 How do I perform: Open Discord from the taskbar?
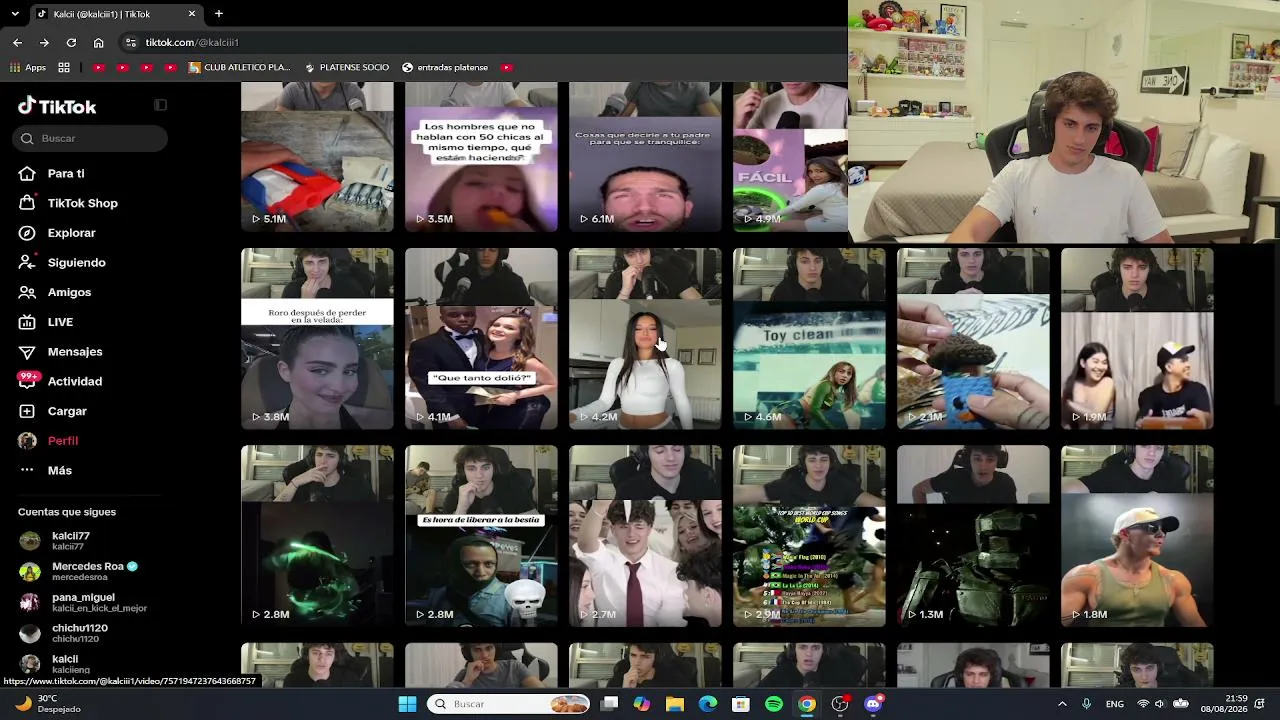tap(873, 704)
